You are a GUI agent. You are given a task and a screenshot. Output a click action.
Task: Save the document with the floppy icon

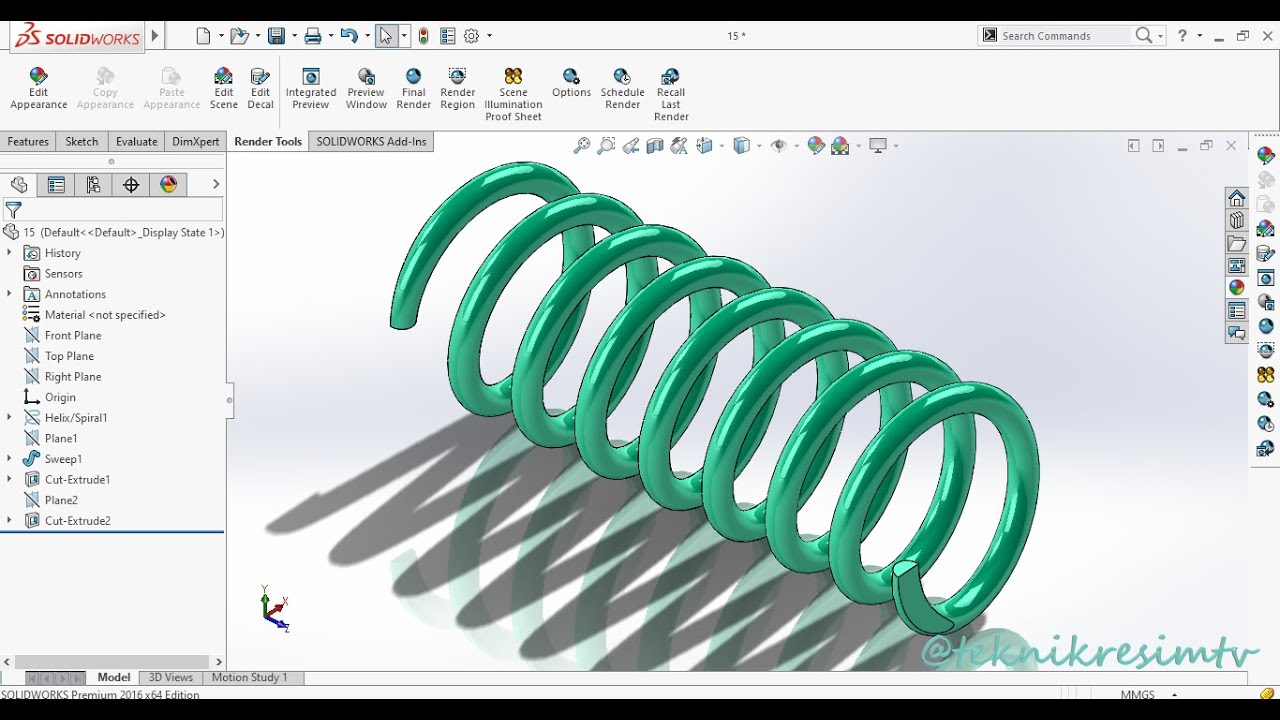pyautogui.click(x=276, y=36)
